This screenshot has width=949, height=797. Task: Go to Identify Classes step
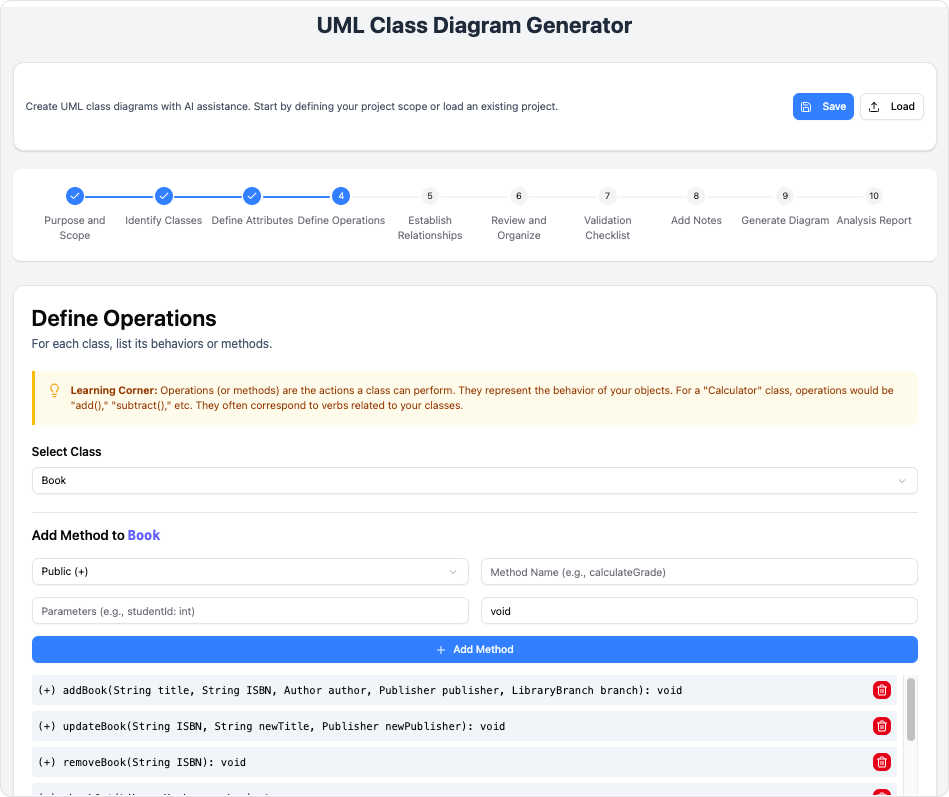click(x=163, y=196)
